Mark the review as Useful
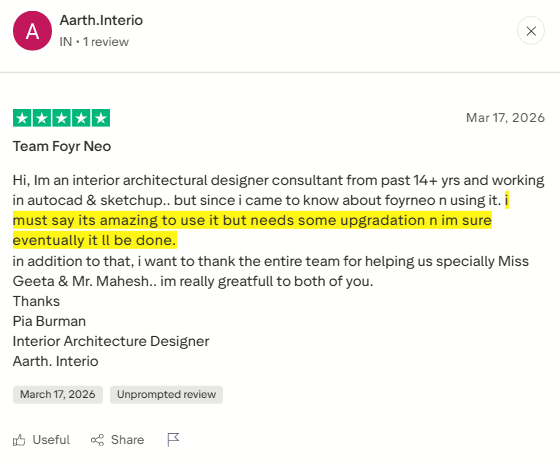Image resolution: width=560 pixels, height=466 pixels. 41,440
